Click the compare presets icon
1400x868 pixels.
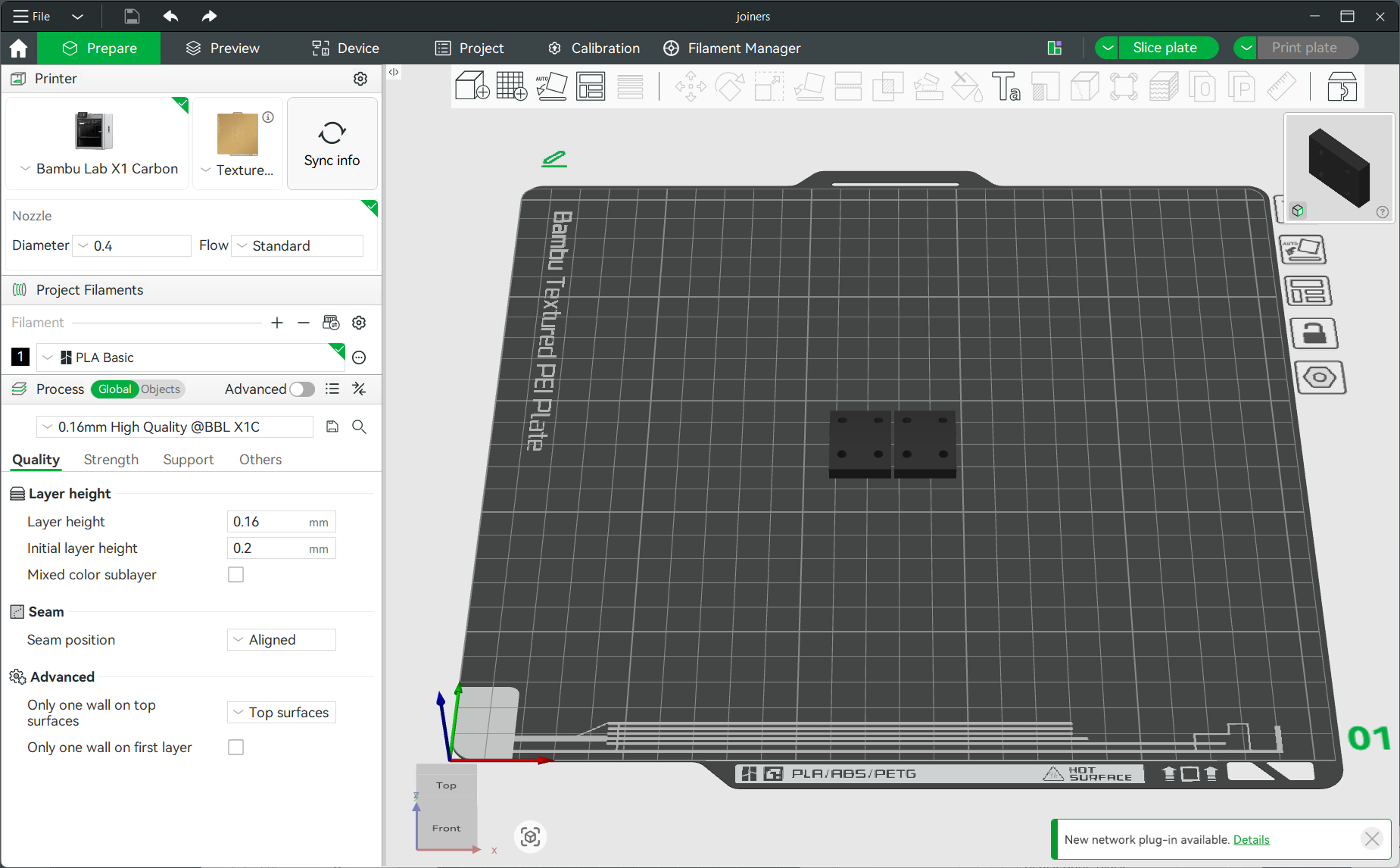pos(359,389)
